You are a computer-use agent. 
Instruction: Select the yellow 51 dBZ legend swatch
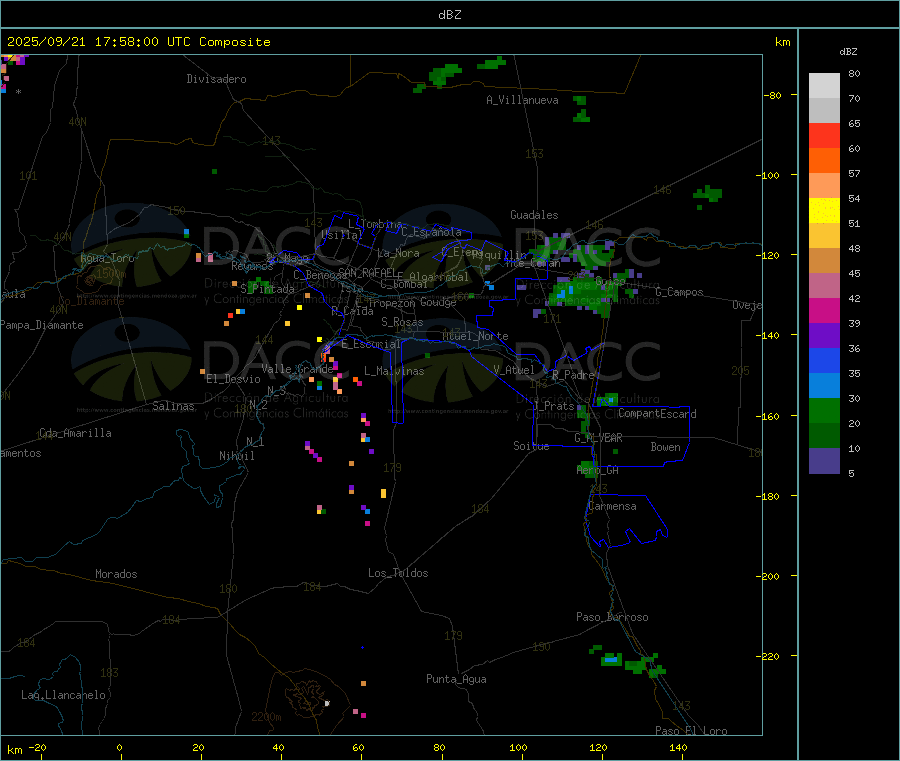(x=824, y=211)
